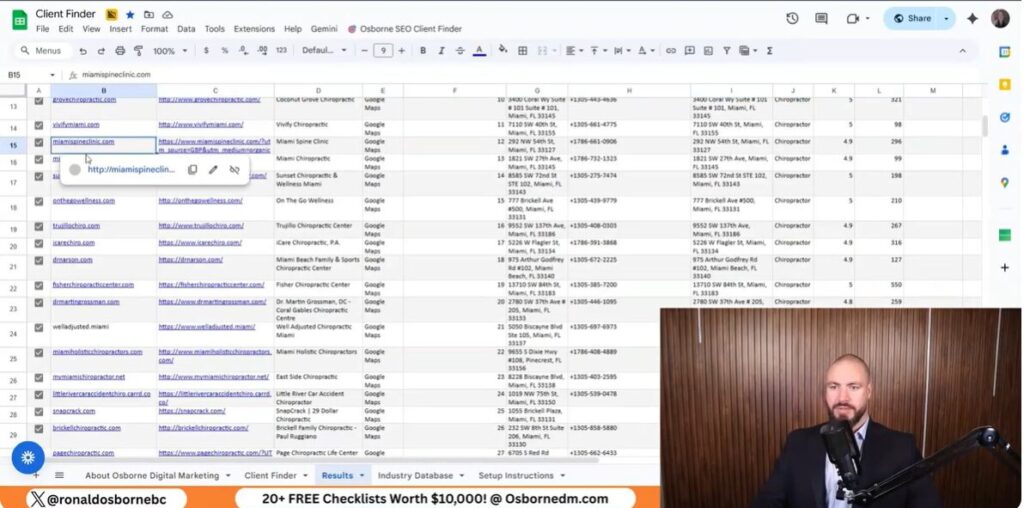This screenshot has height=508, width=1024.
Task: Open Google Tasks side panel
Action: [1005, 117]
